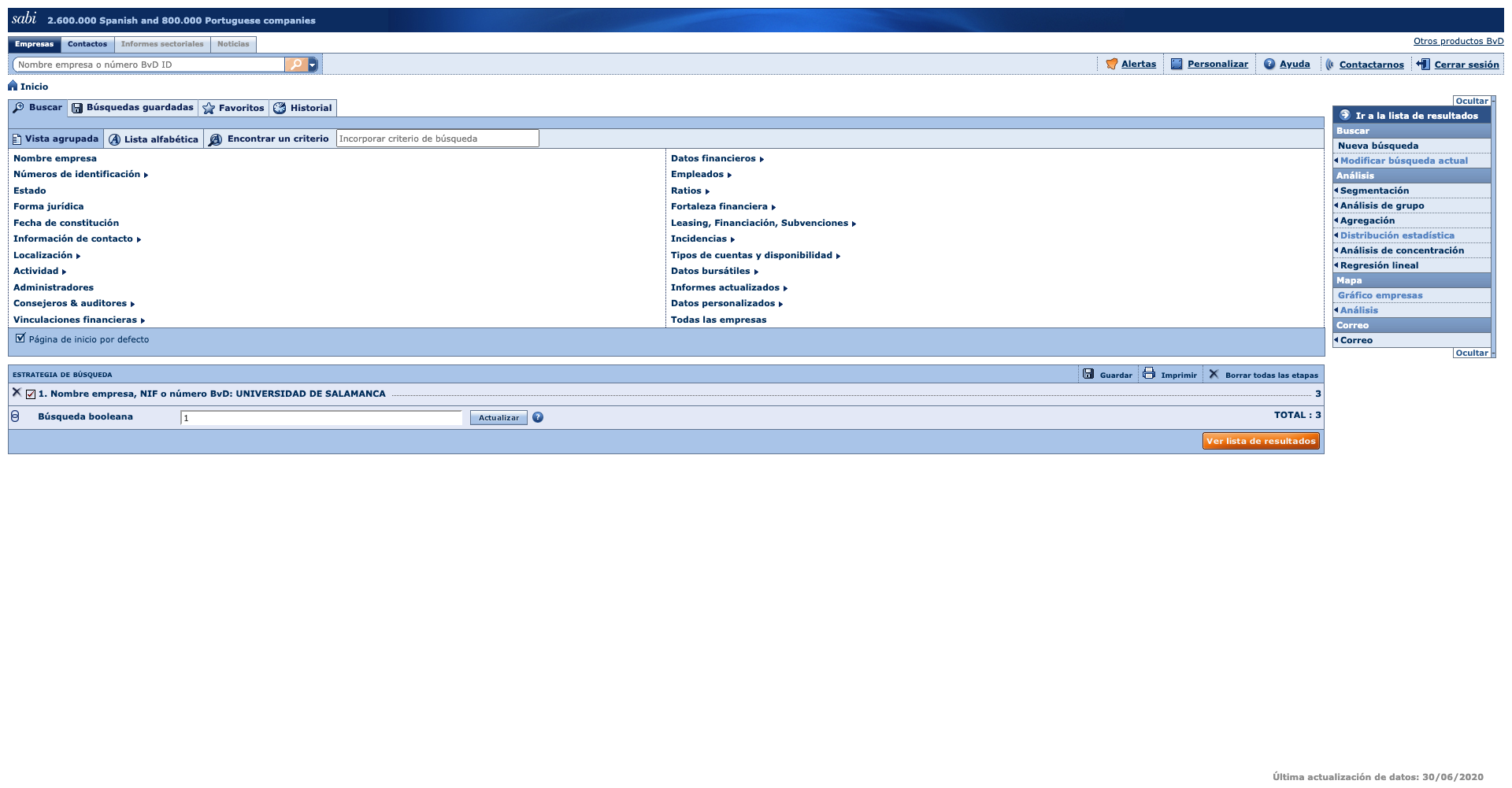Click the Búsqueda booleana round icon

coord(15,416)
